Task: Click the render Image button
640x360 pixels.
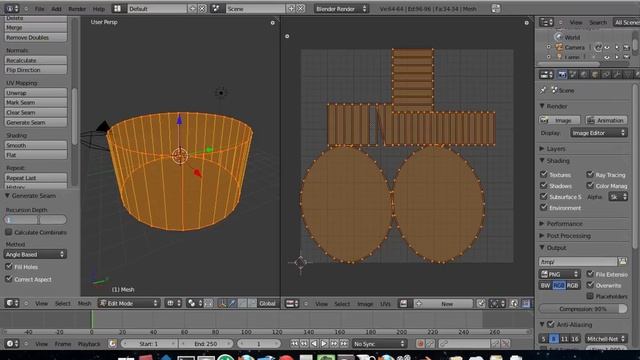Action: click(x=560, y=120)
